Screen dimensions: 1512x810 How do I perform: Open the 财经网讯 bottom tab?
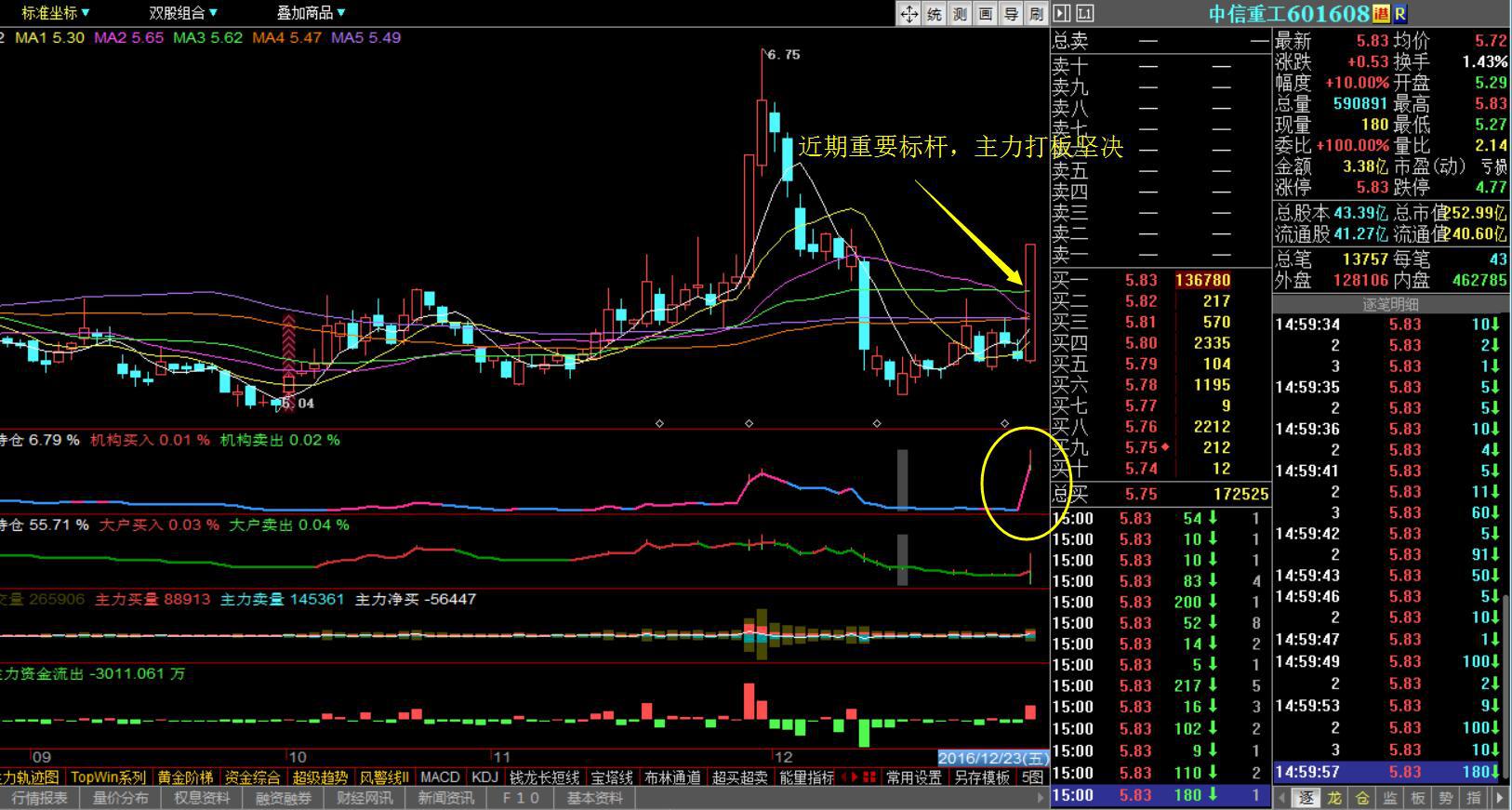coord(364,798)
